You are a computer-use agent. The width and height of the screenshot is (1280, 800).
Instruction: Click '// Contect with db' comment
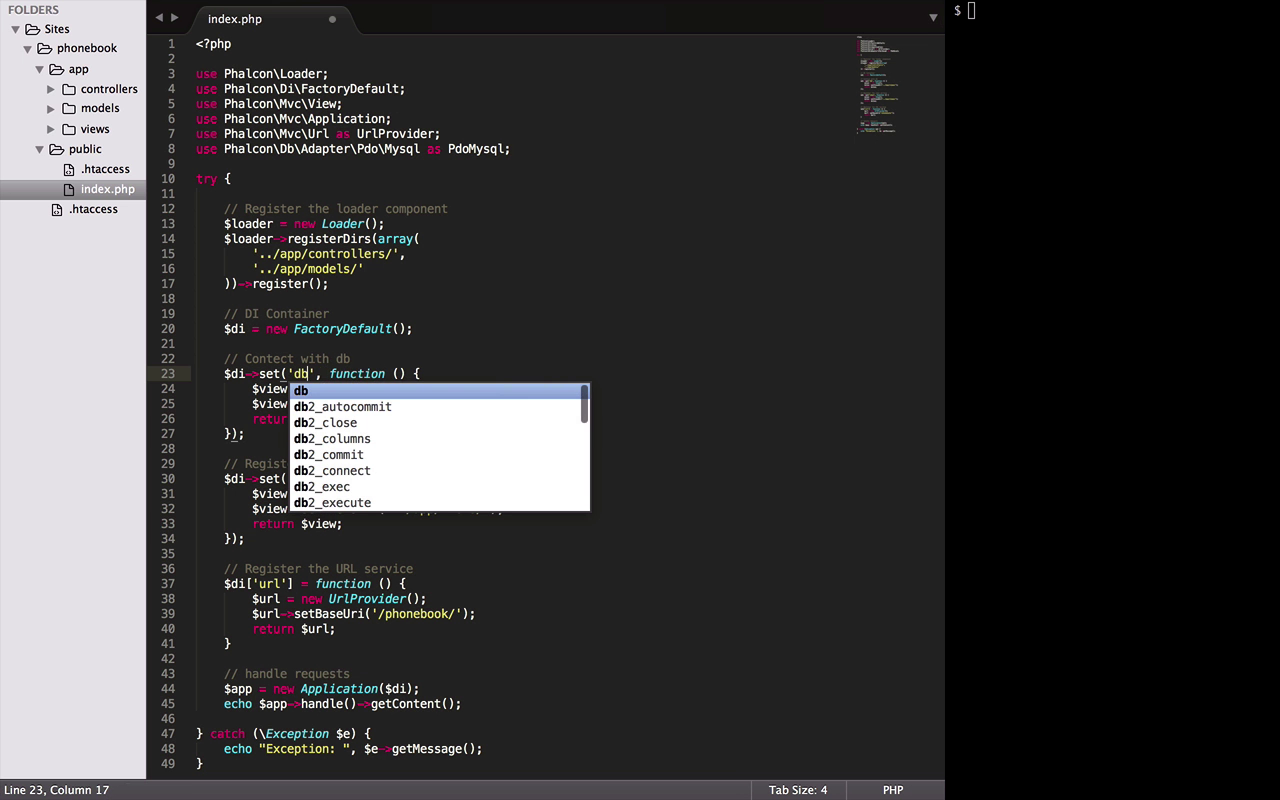(x=287, y=359)
